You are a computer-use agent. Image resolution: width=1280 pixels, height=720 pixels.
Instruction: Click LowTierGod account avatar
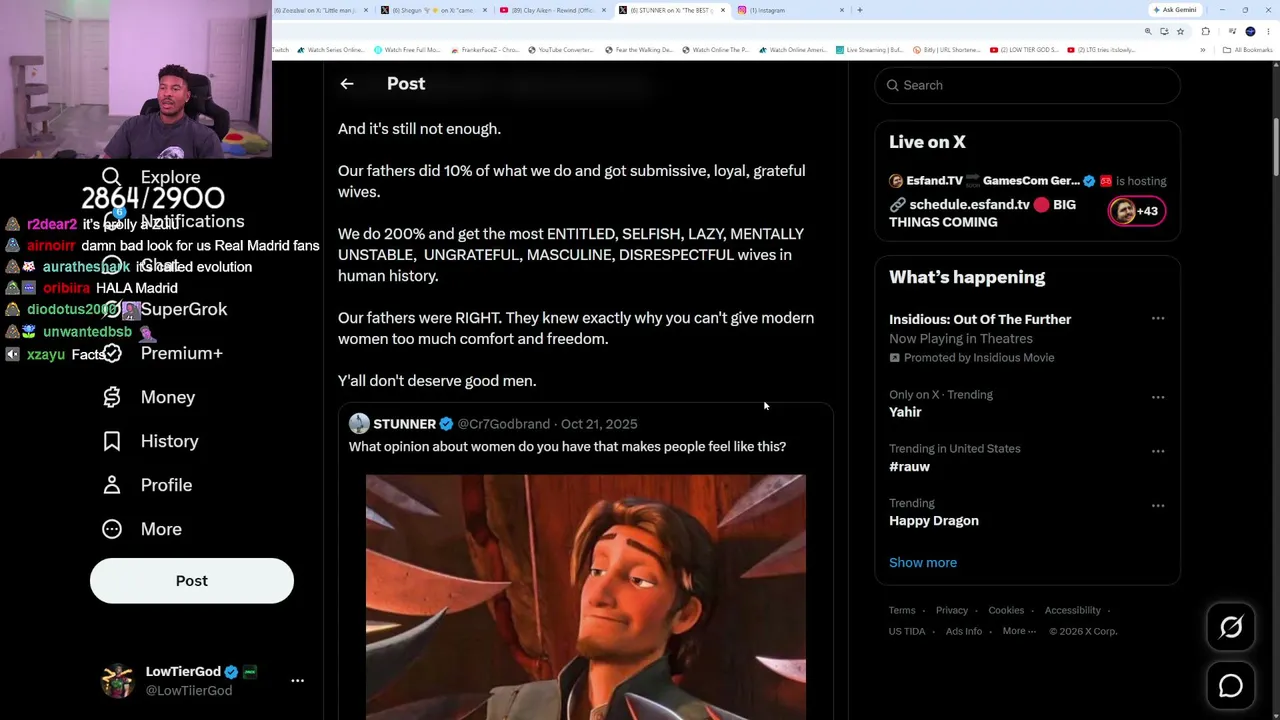[x=118, y=680]
